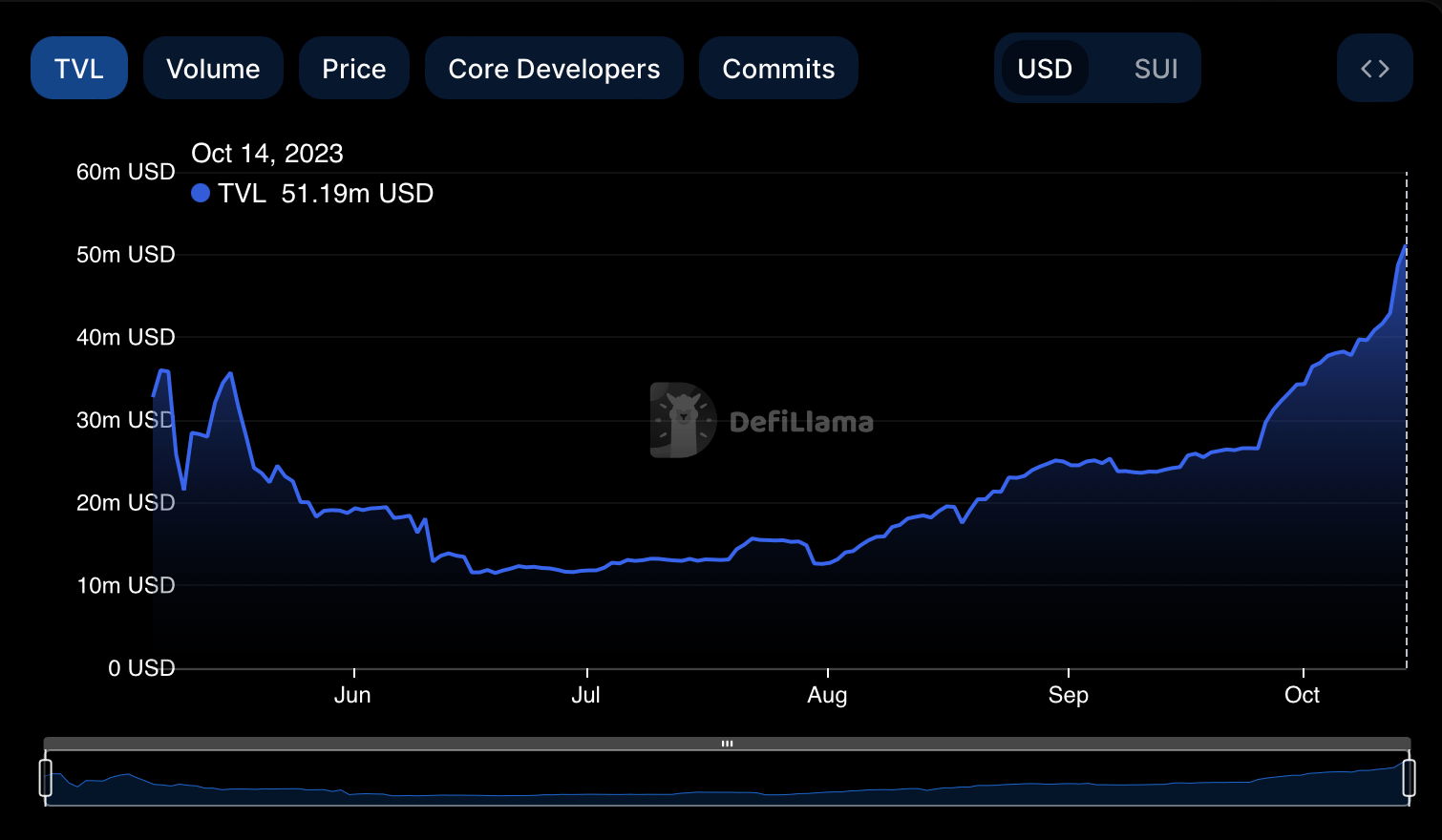Click the TVL legend blue dot
This screenshot has width=1442, height=840.
point(201,193)
